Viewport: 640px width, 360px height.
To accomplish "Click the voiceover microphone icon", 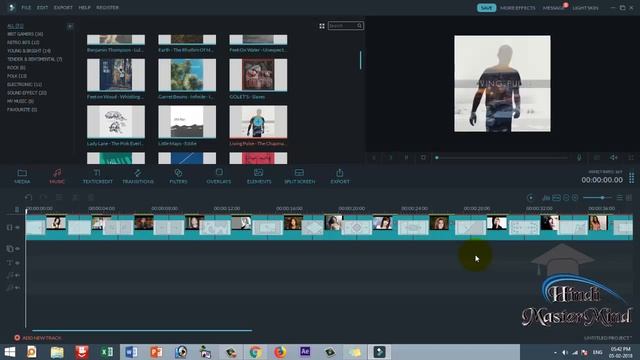I will click(x=579, y=158).
